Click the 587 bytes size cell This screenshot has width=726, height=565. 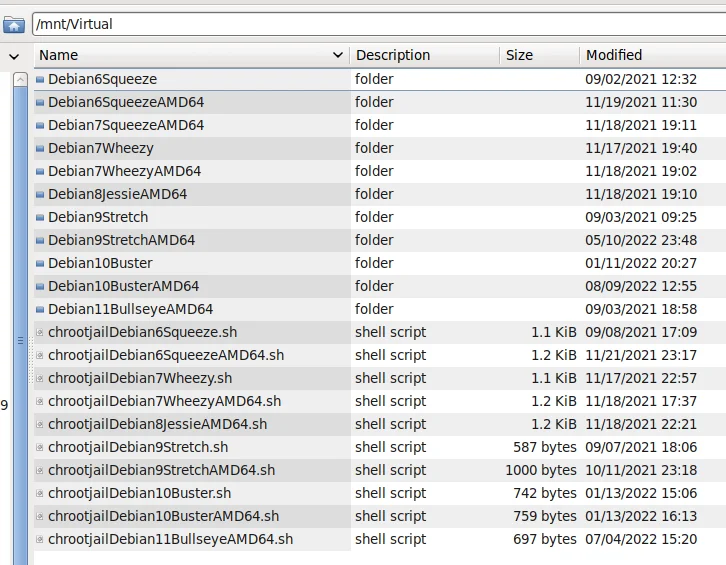pyautogui.click(x=545, y=447)
